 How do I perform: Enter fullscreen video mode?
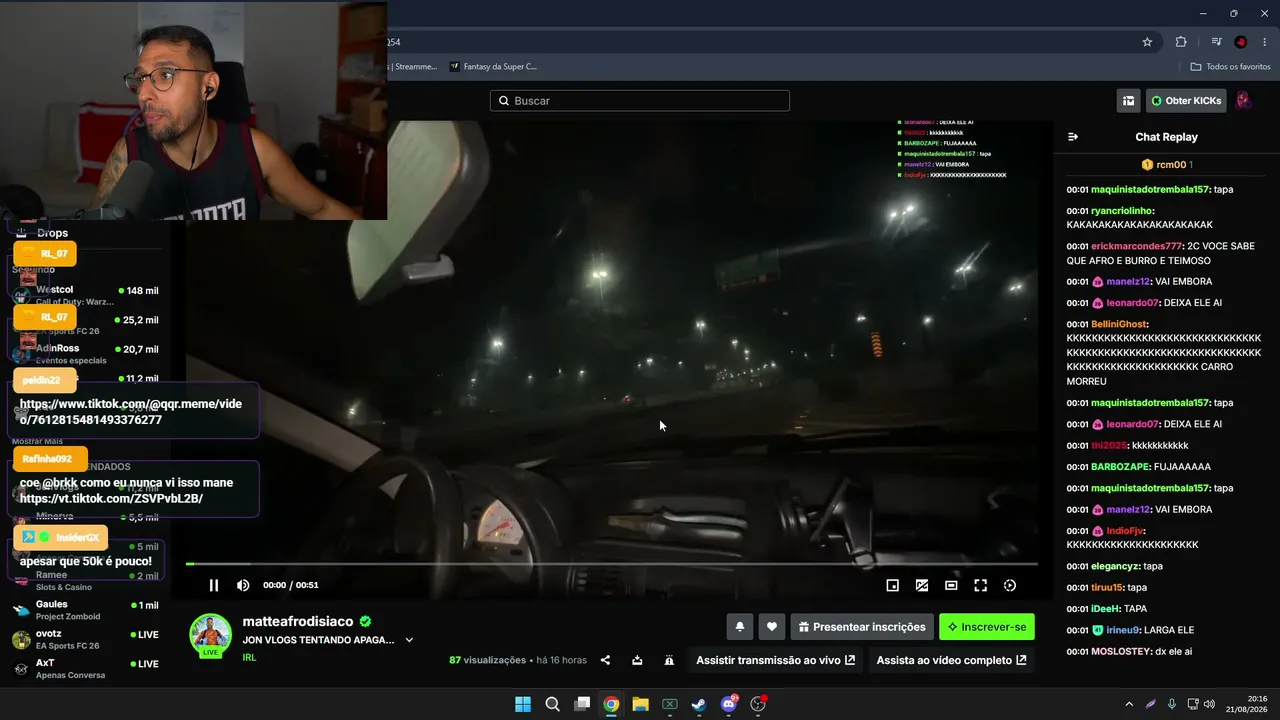(981, 585)
